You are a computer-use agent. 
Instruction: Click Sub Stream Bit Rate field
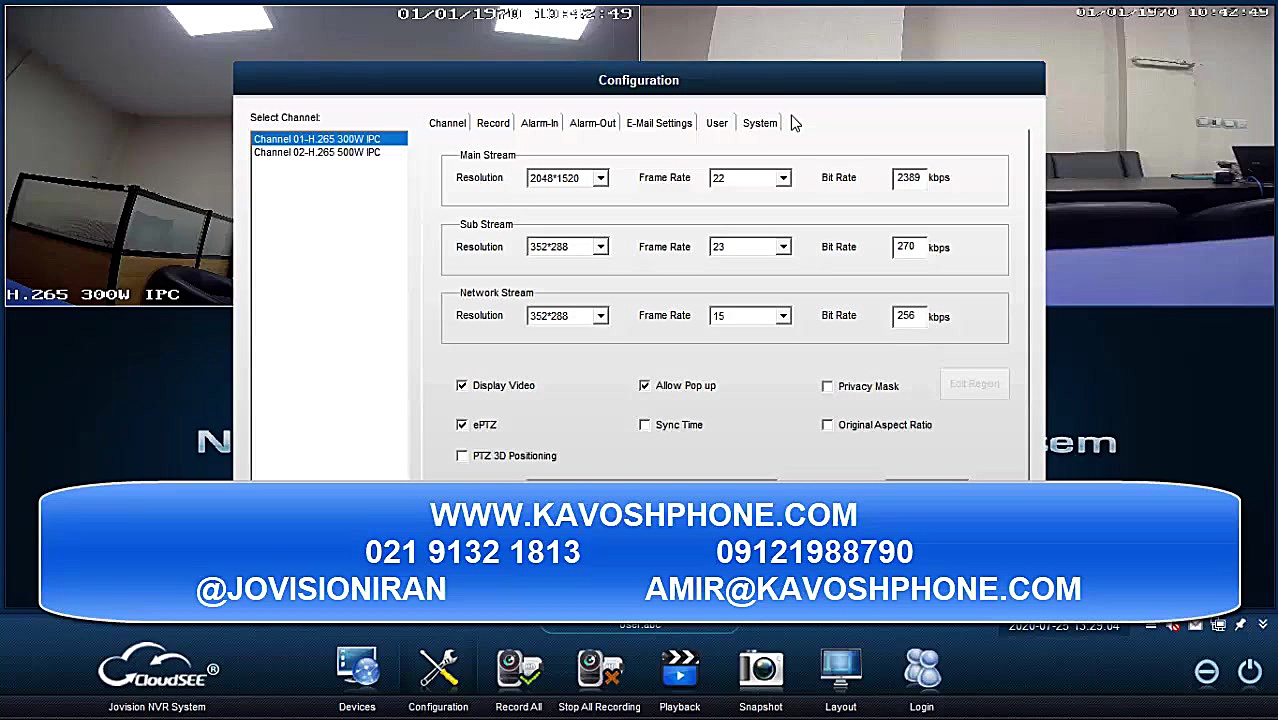click(909, 247)
